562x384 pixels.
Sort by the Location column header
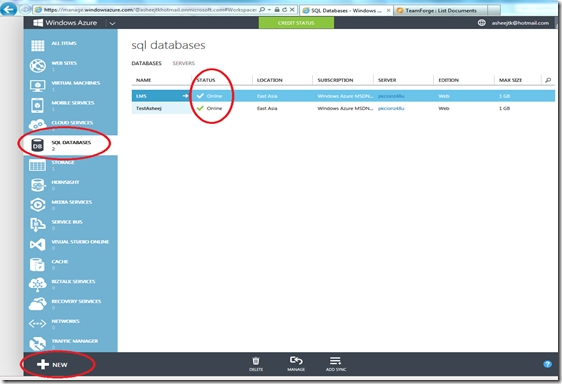click(270, 80)
